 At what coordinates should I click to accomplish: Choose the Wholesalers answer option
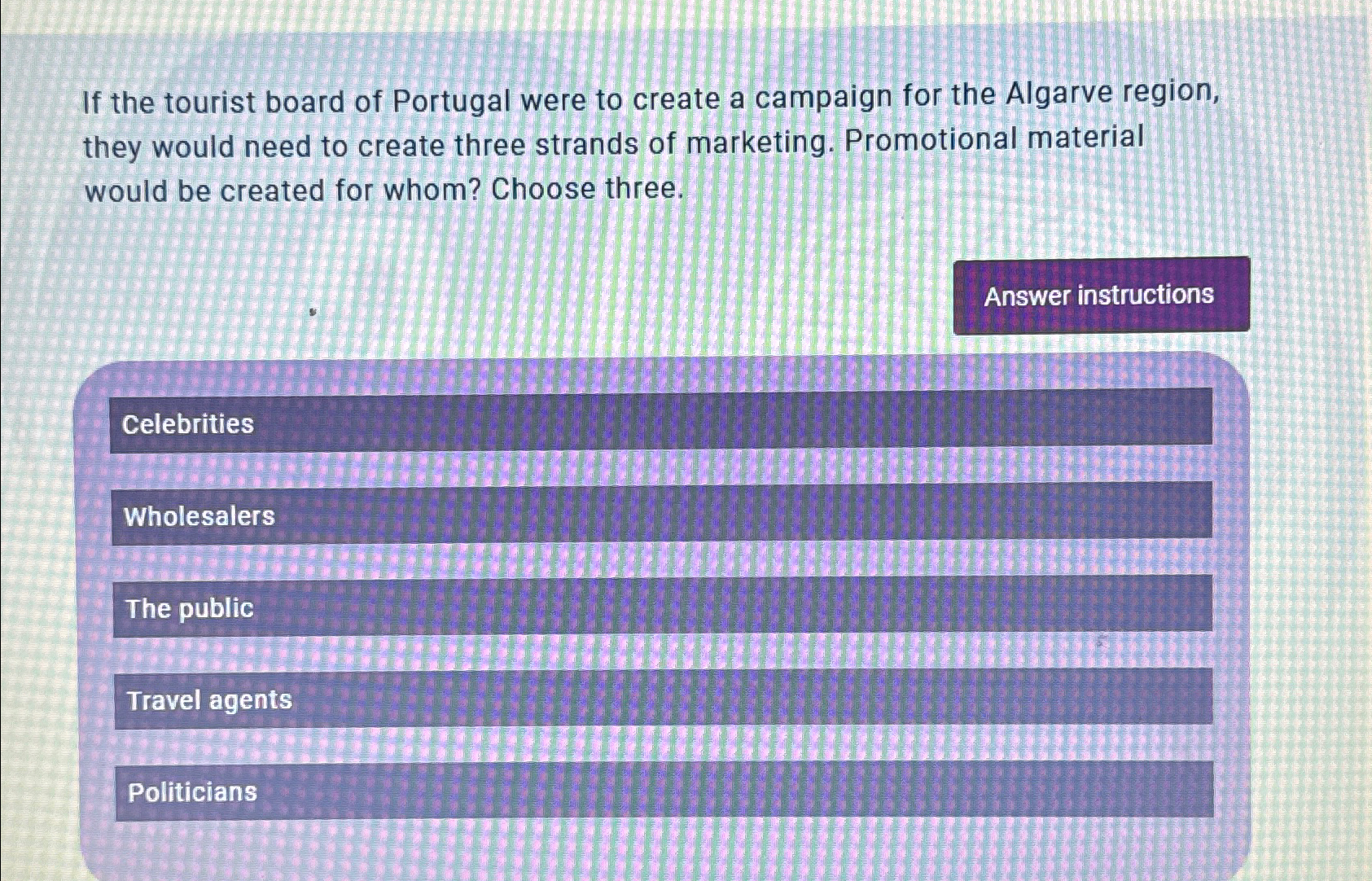pos(662,513)
